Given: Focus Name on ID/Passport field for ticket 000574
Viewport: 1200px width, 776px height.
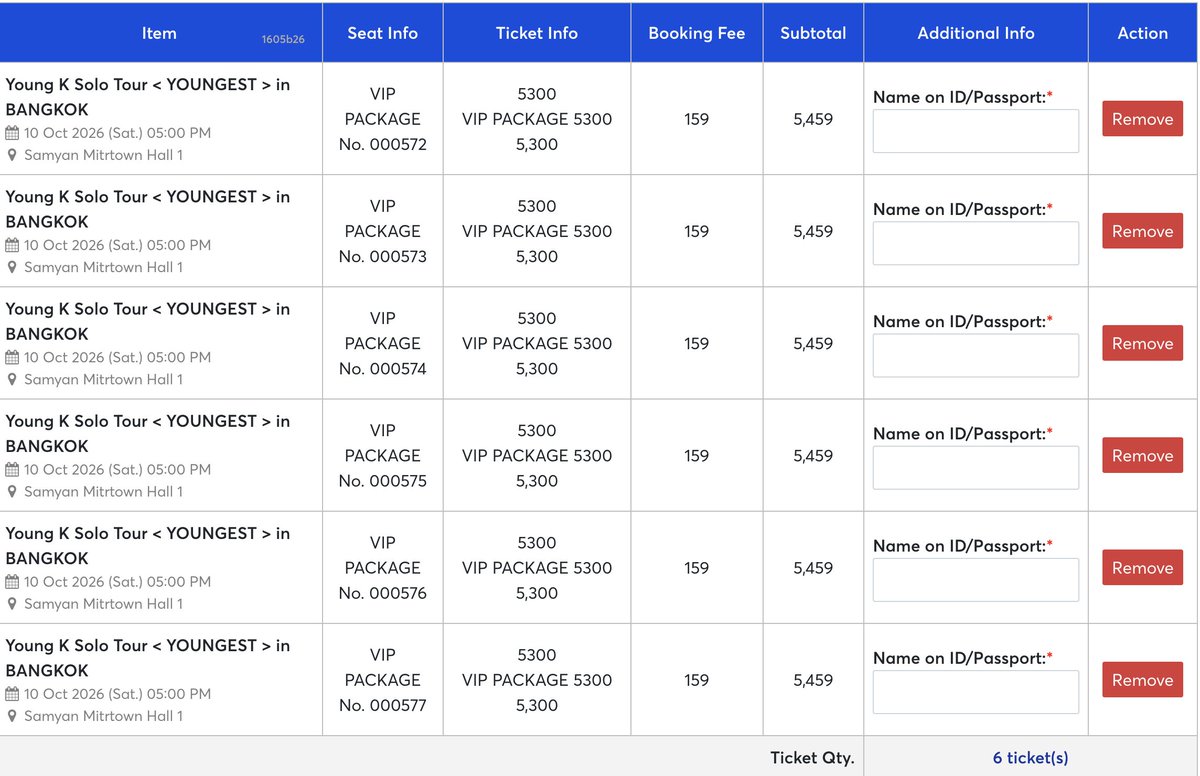Looking at the screenshot, I should point(976,355).
